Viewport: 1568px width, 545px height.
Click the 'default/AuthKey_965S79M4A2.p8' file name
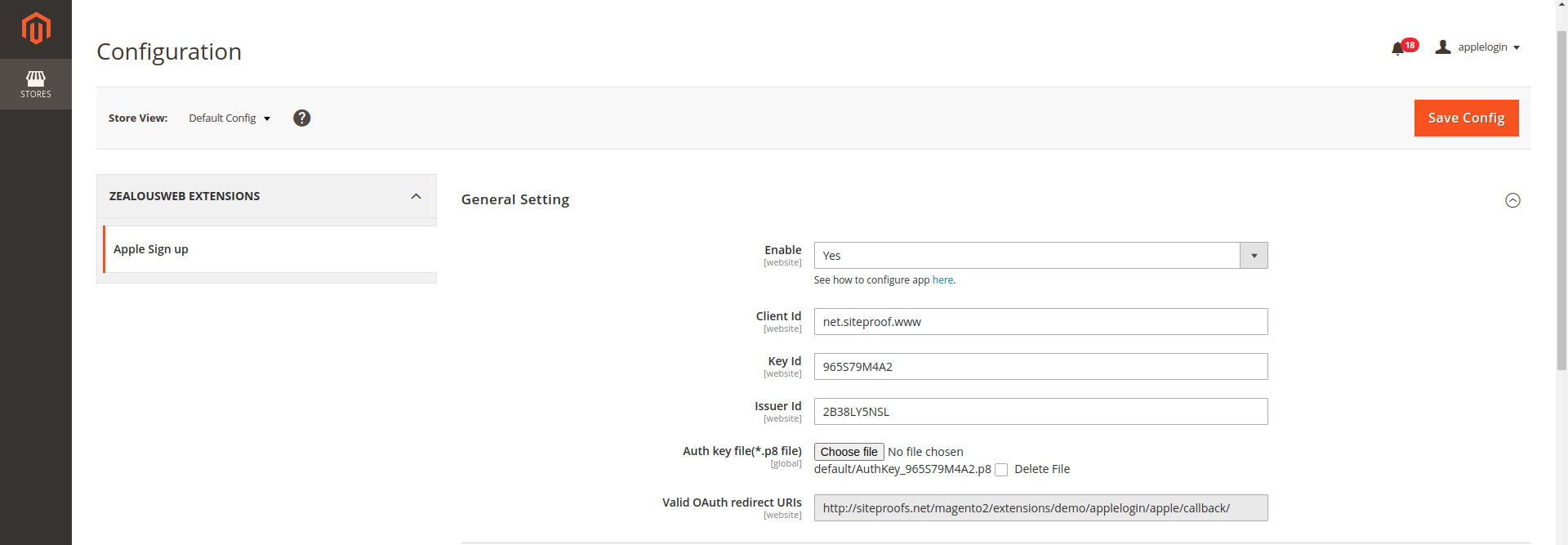pyautogui.click(x=902, y=469)
